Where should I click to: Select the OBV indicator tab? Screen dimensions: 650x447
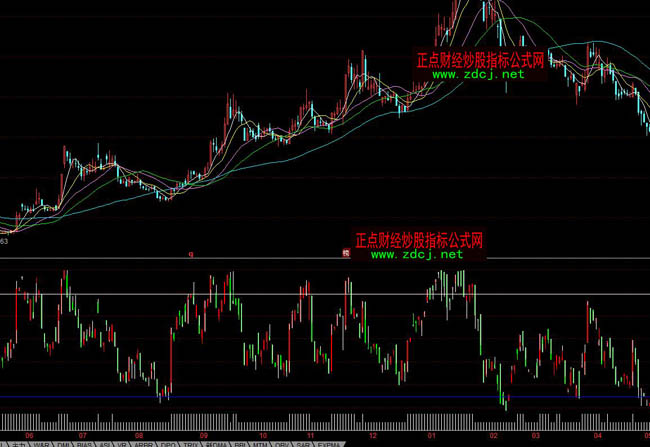coord(281,443)
